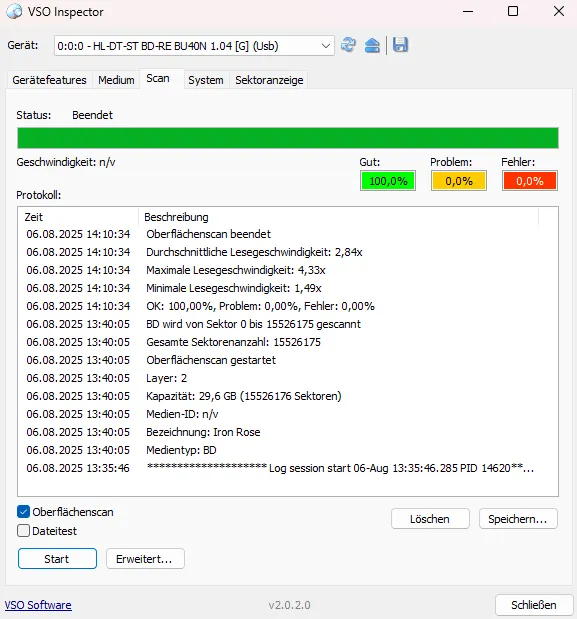Minimize the VSO Inspector window
Image resolution: width=577 pixels, height=619 pixels.
[468, 11]
